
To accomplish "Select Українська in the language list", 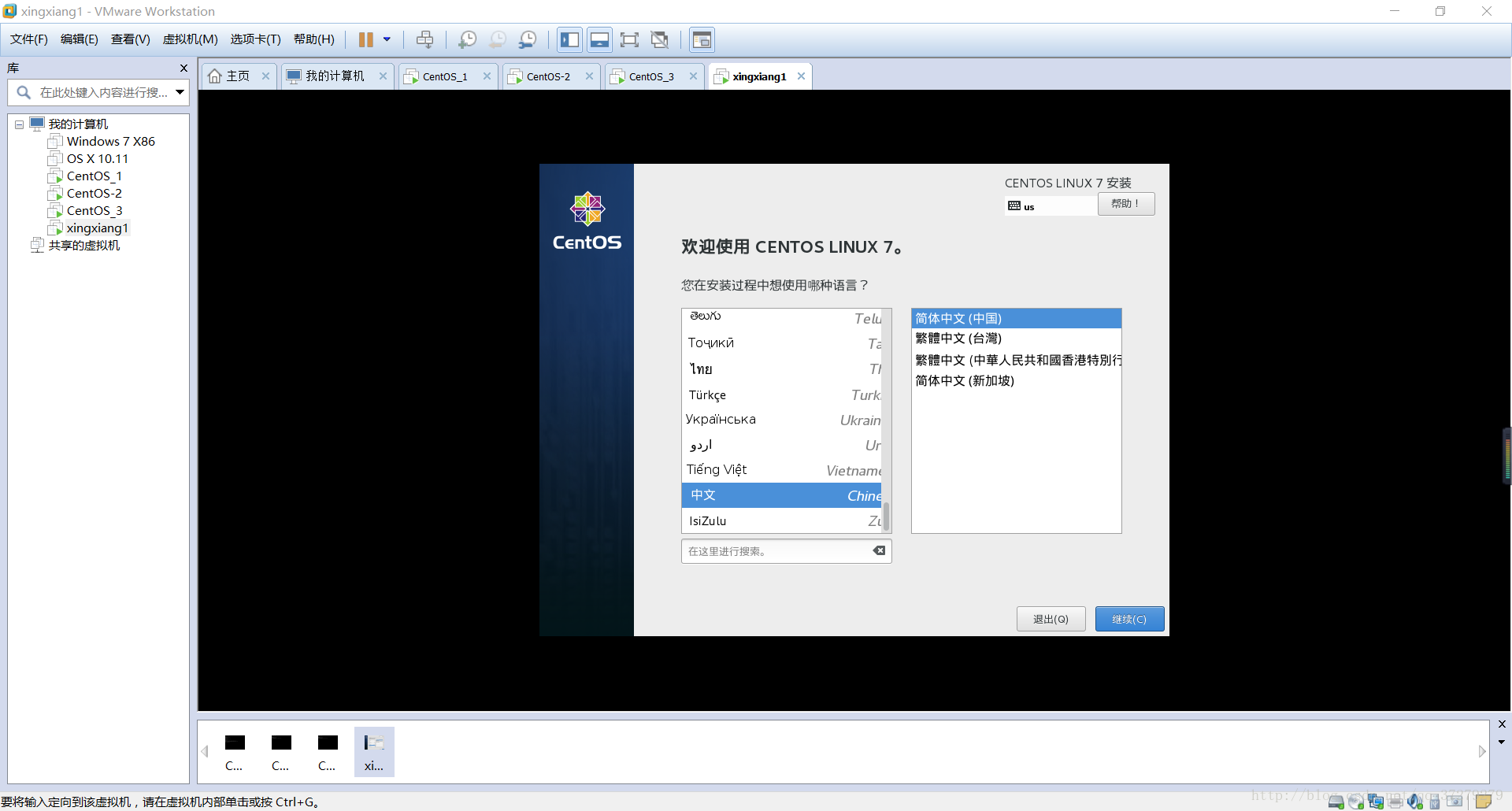I will pos(781,420).
